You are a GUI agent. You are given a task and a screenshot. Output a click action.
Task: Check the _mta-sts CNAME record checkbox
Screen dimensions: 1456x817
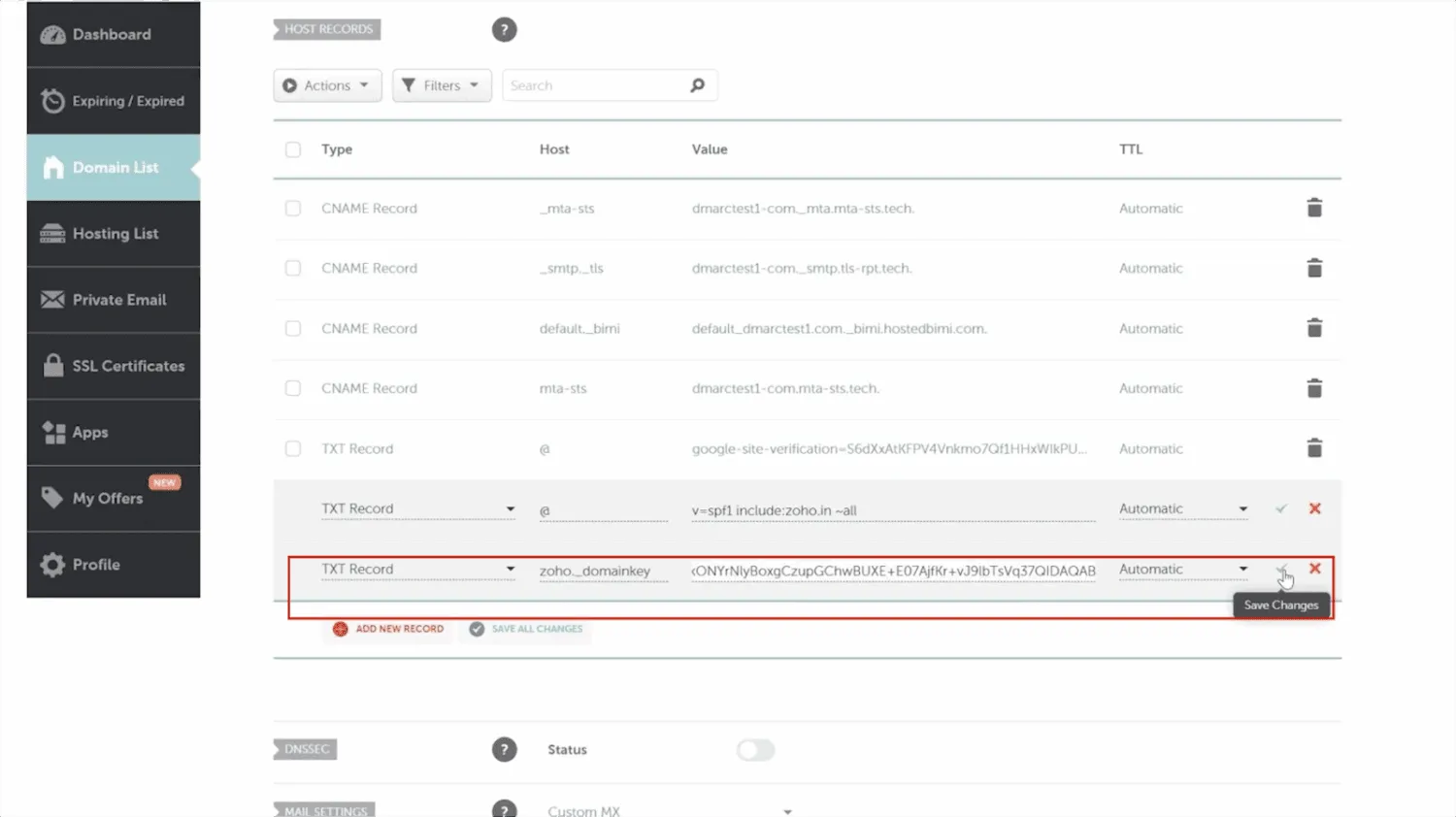point(293,209)
